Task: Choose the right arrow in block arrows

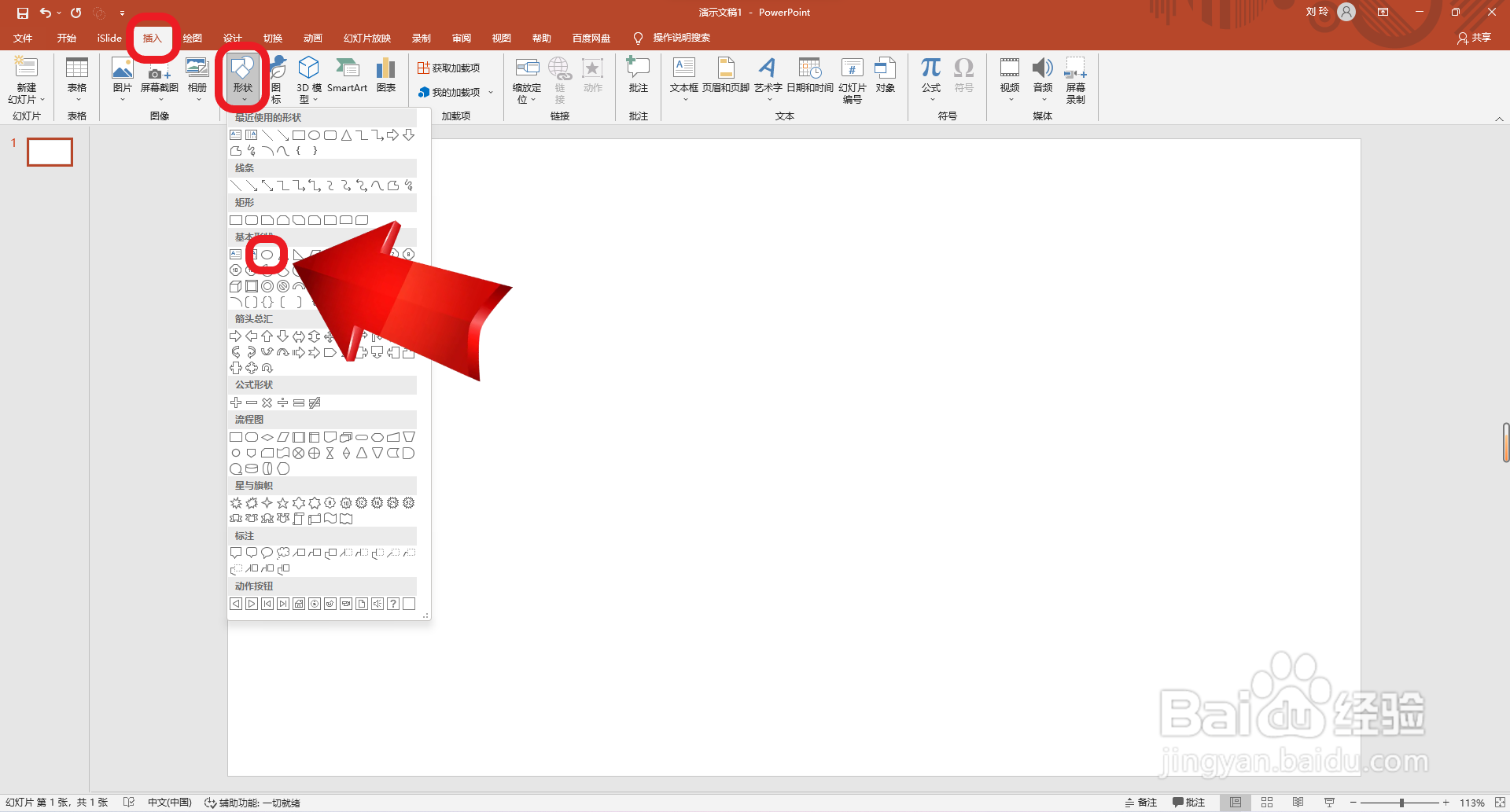Action: tap(236, 336)
